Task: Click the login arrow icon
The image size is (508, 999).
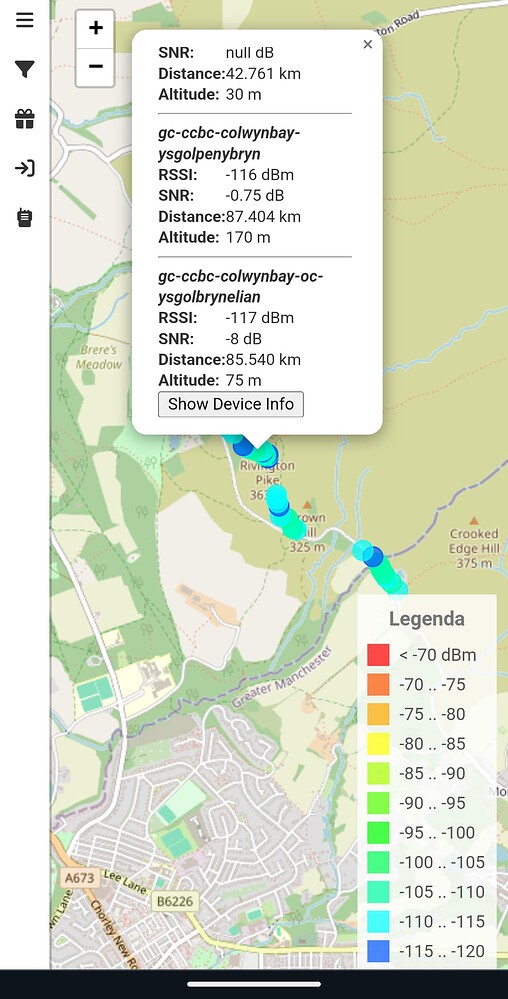Action: click(x=25, y=168)
